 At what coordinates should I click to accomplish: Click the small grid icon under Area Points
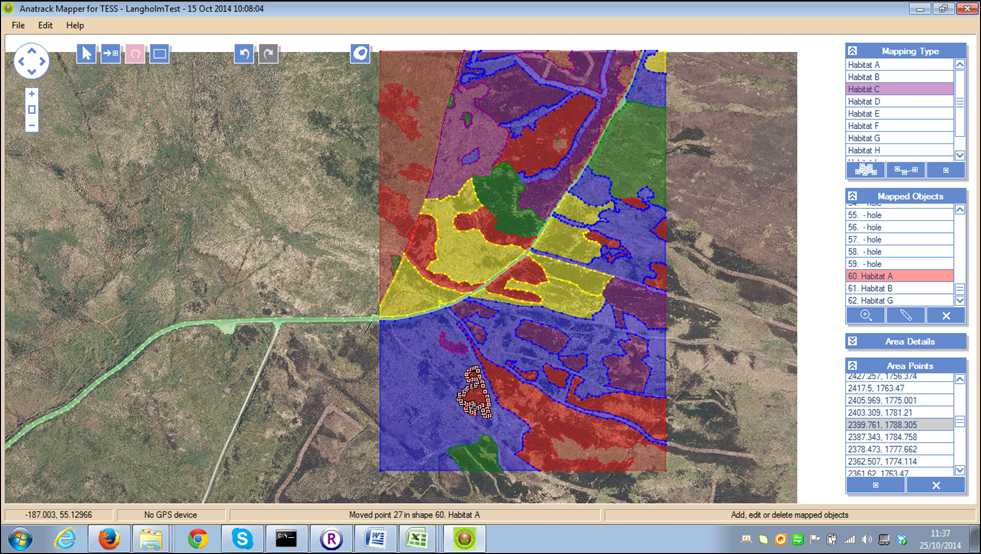[876, 485]
